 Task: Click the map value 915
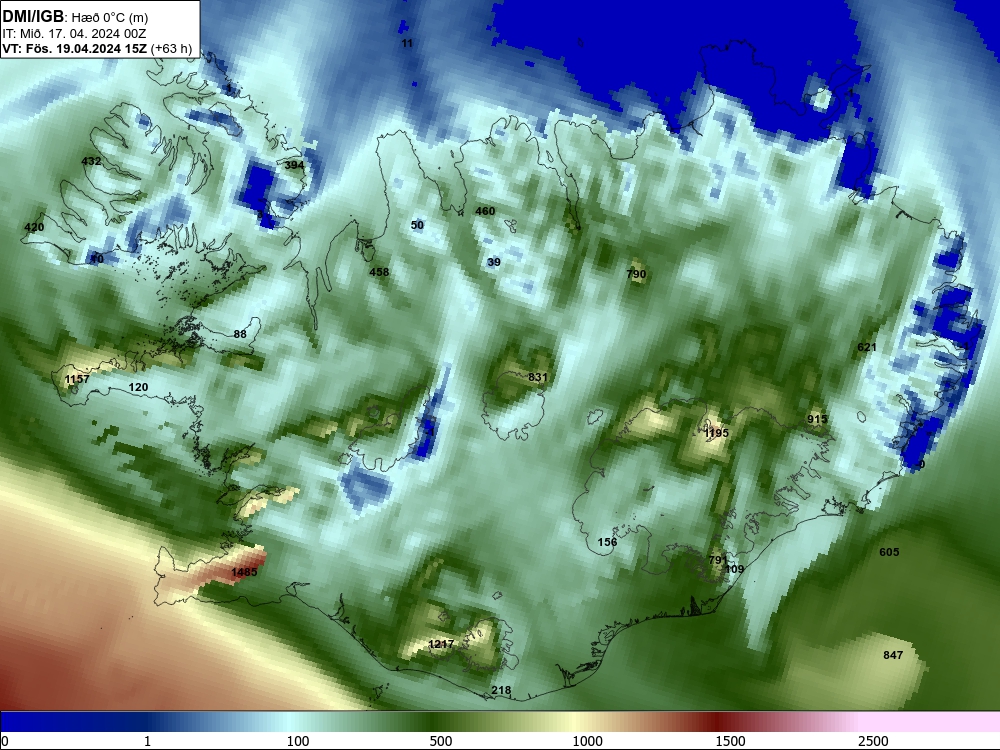pyautogui.click(x=817, y=419)
